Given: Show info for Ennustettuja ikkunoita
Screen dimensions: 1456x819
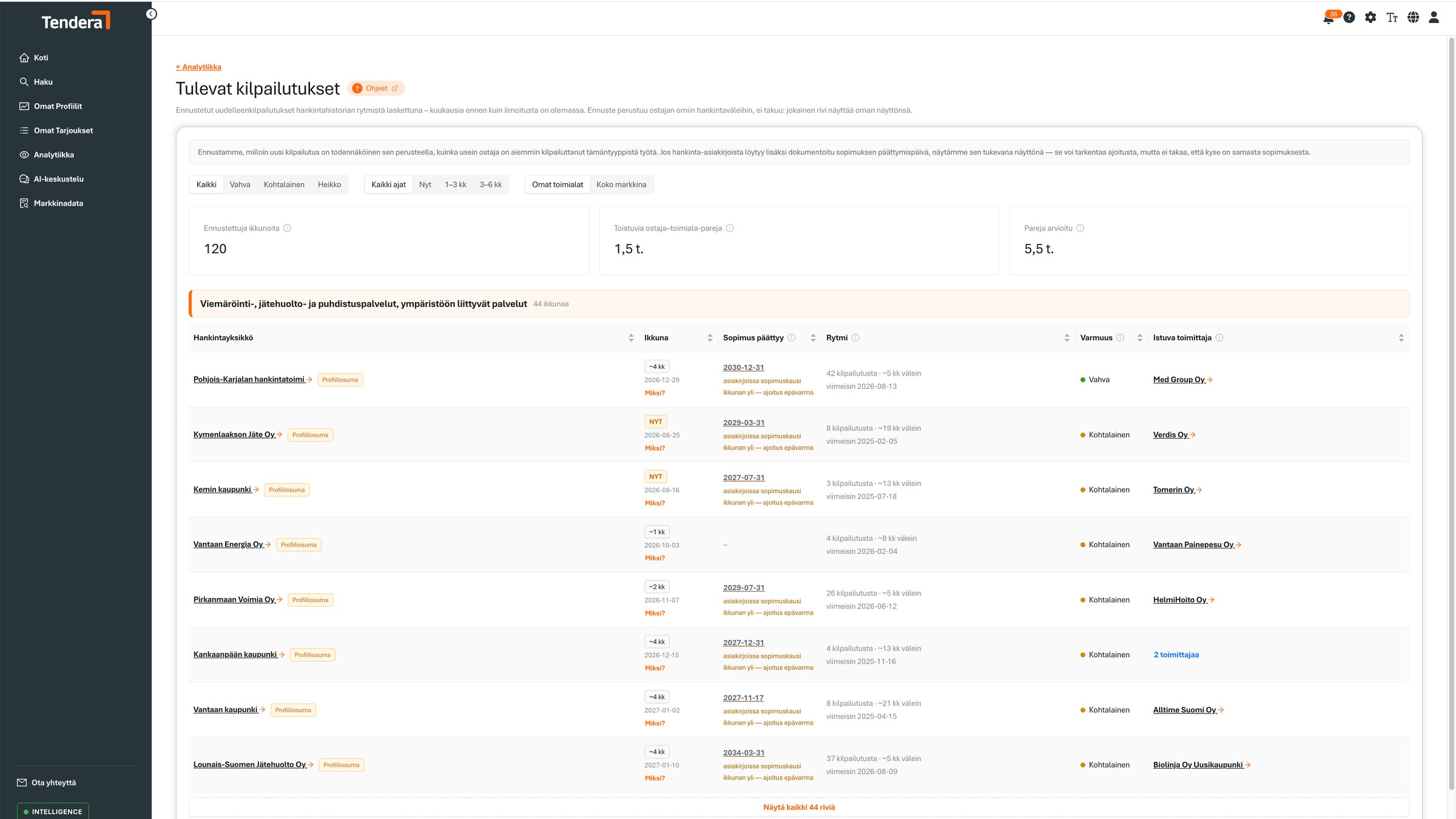Looking at the screenshot, I should pos(288,229).
